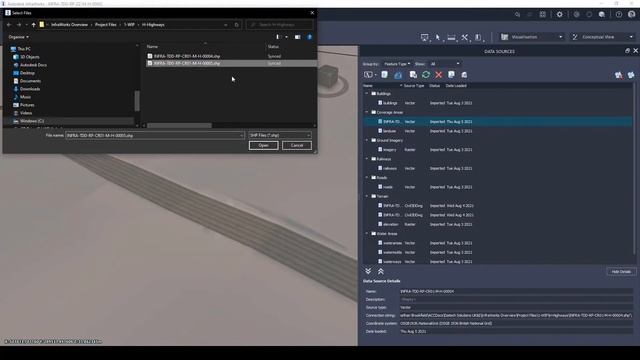Click the second-to-last icon on Data Sources toolbar
The image size is (640, 360).
(618, 75)
